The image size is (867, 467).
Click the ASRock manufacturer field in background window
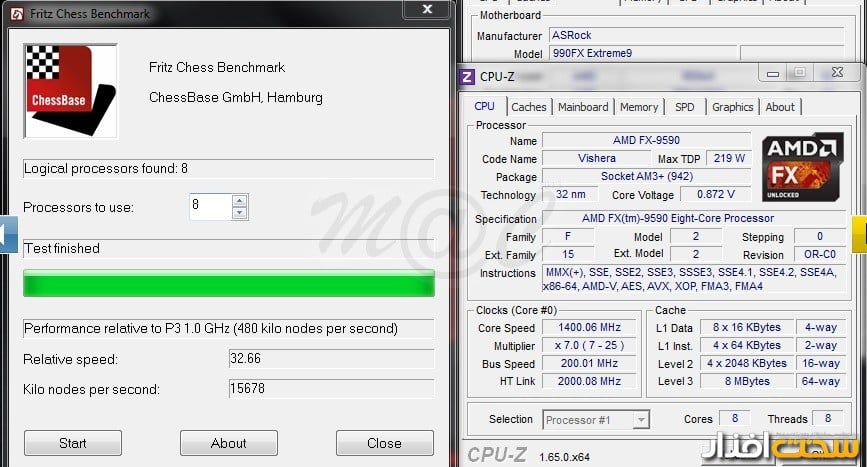(x=697, y=35)
